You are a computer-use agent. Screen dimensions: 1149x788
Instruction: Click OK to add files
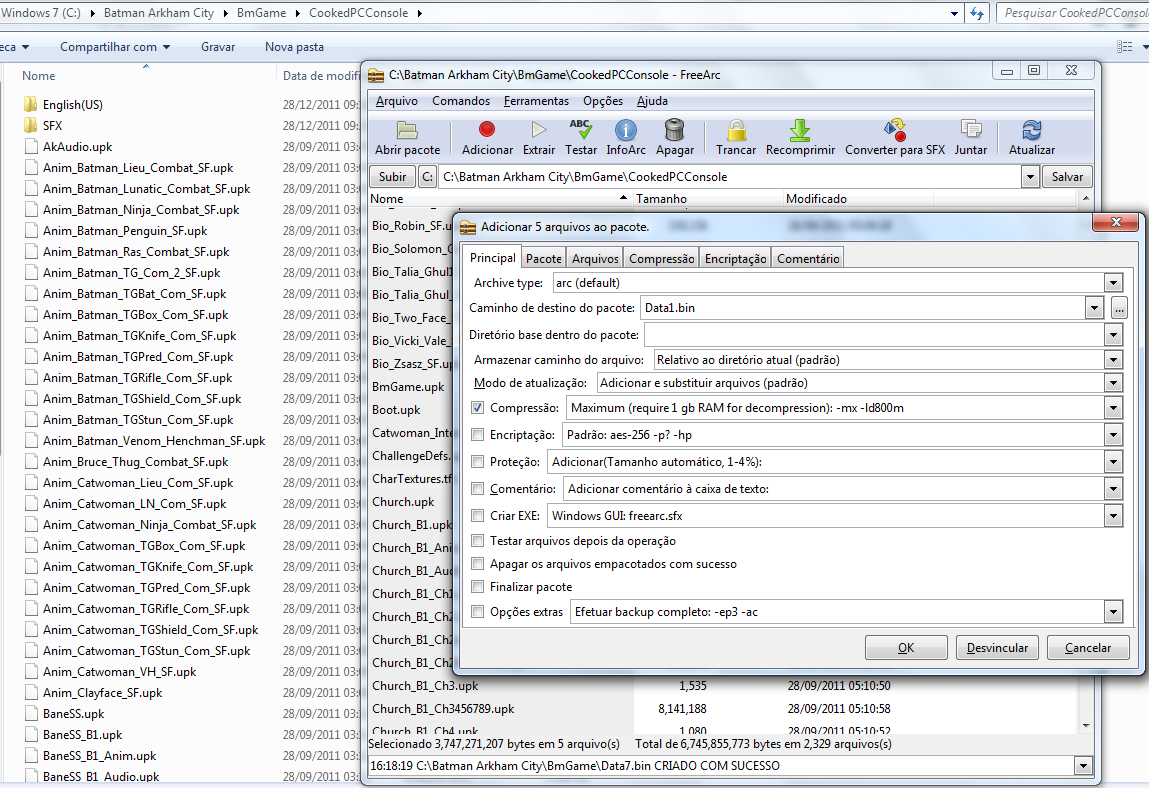click(906, 648)
